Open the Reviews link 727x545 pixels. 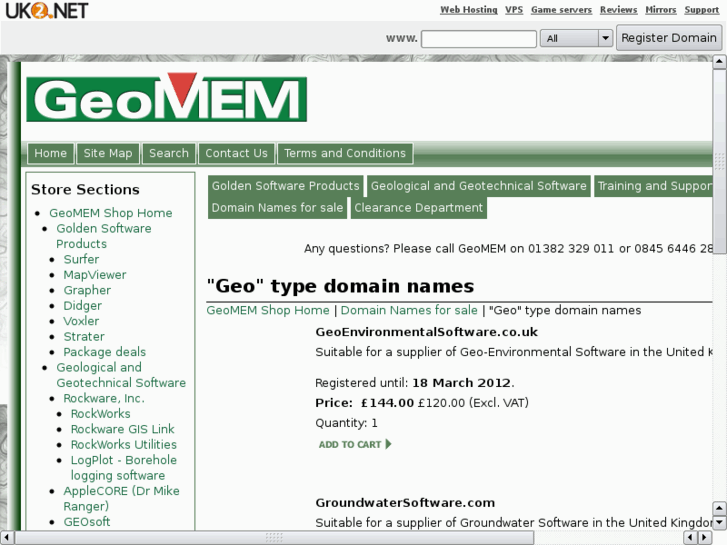click(619, 10)
